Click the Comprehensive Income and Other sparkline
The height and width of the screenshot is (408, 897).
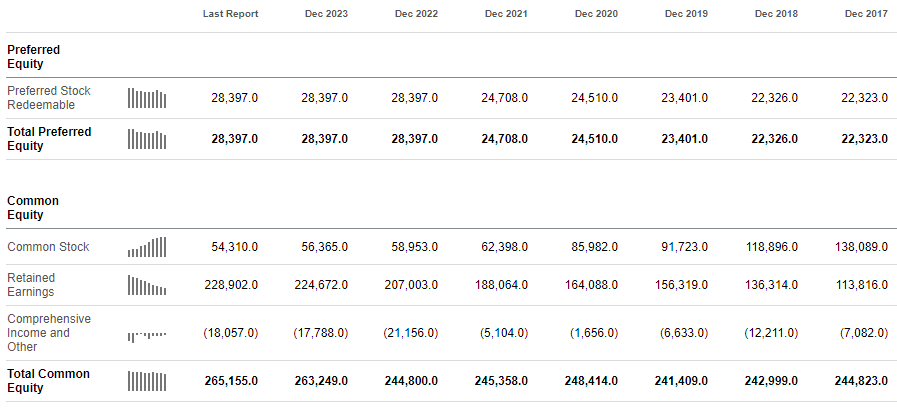coord(147,334)
